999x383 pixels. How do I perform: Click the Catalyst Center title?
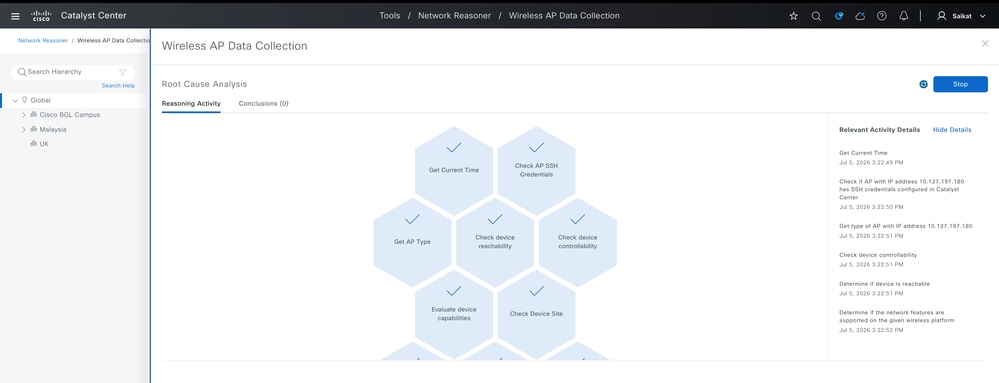click(x=94, y=16)
